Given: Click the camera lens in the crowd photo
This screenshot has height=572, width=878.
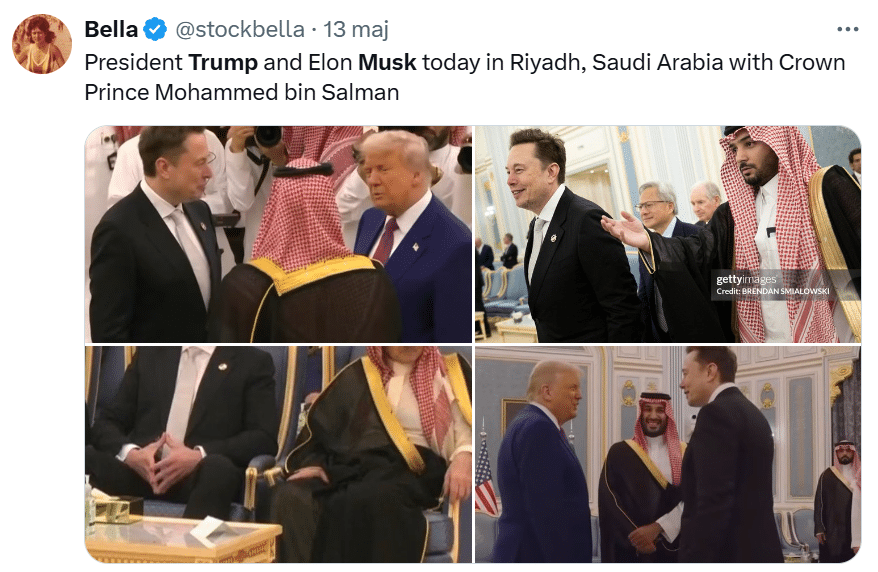Looking at the screenshot, I should pyautogui.click(x=268, y=136).
